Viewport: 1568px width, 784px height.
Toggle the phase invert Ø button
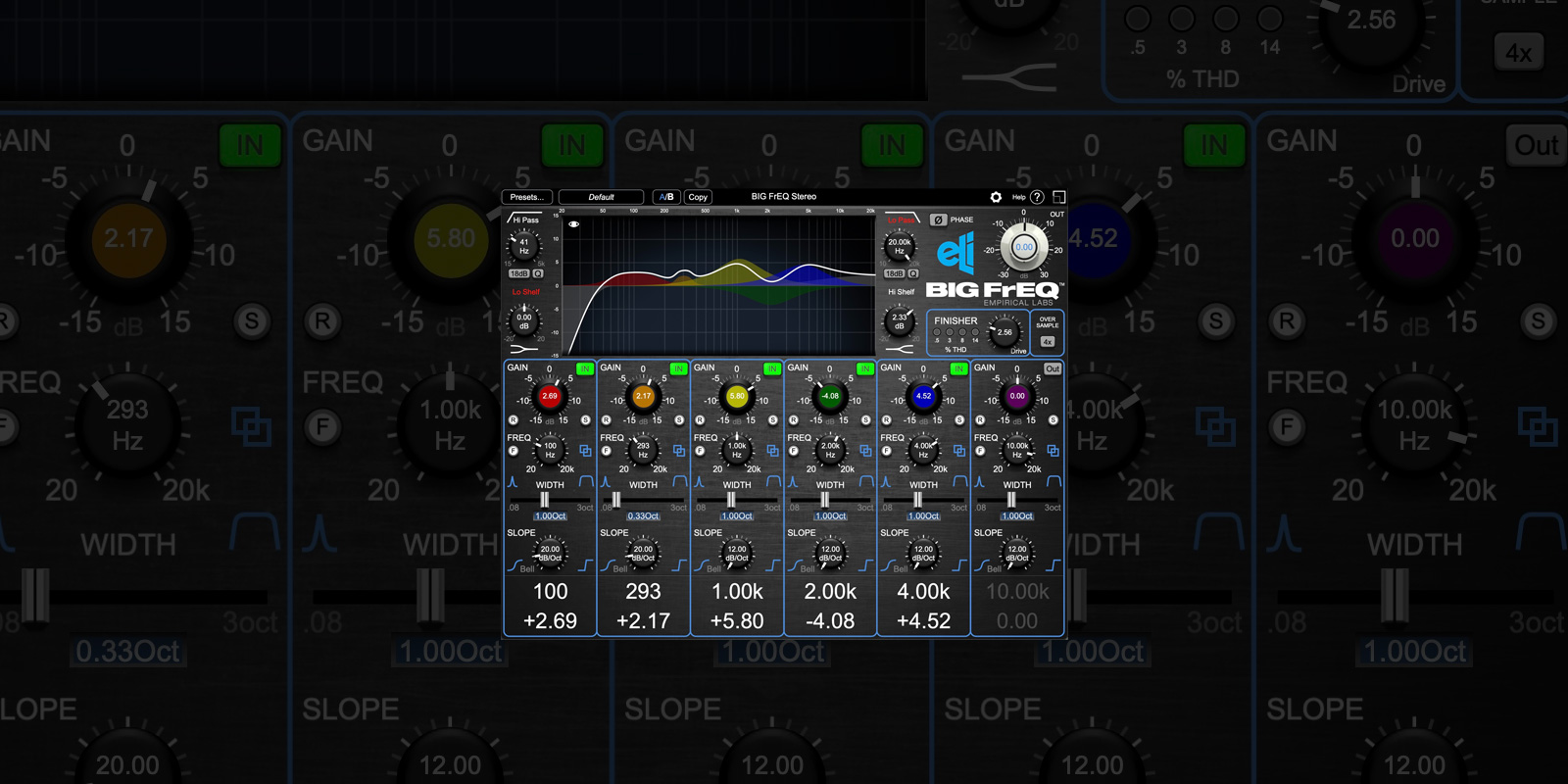[938, 220]
